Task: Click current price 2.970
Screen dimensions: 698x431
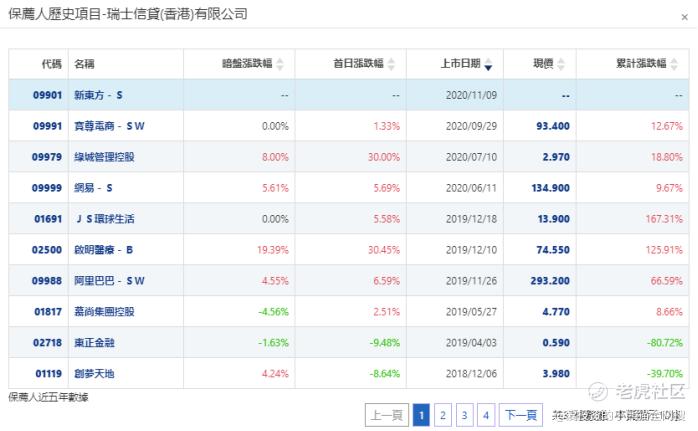Action: click(556, 157)
